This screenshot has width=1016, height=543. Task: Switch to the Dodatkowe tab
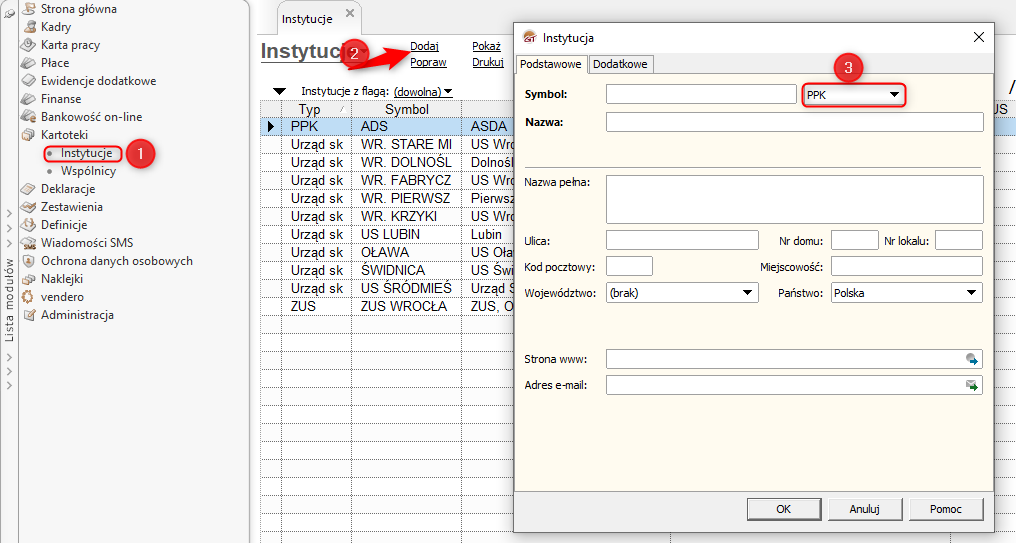pyautogui.click(x=620, y=64)
